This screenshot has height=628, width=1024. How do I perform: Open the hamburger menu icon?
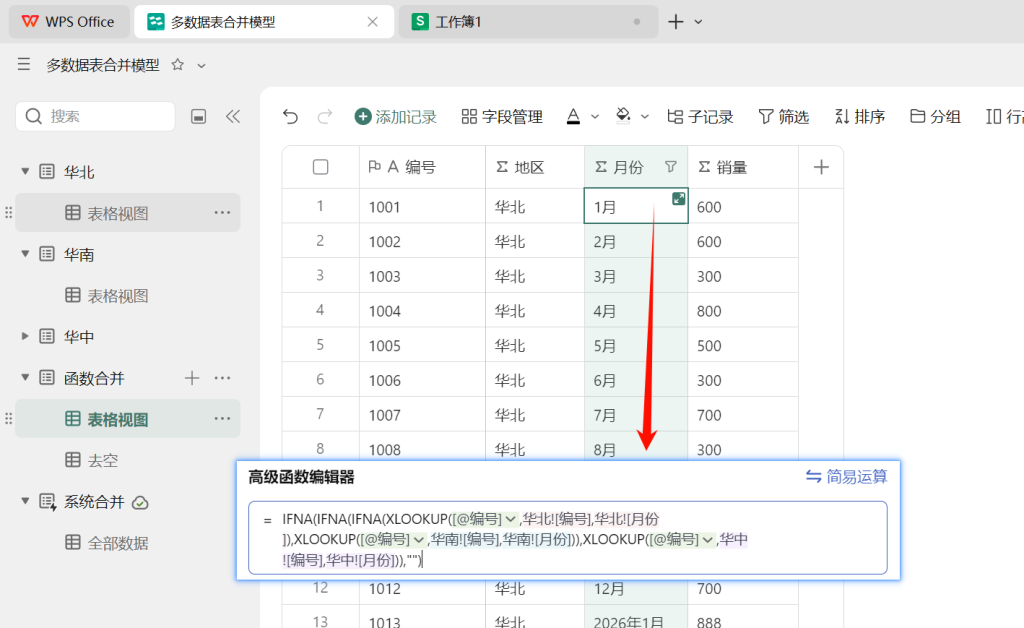pyautogui.click(x=24, y=65)
